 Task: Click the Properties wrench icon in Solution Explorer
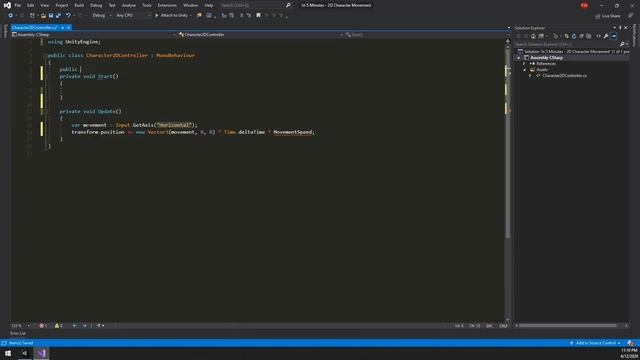click(x=606, y=36)
